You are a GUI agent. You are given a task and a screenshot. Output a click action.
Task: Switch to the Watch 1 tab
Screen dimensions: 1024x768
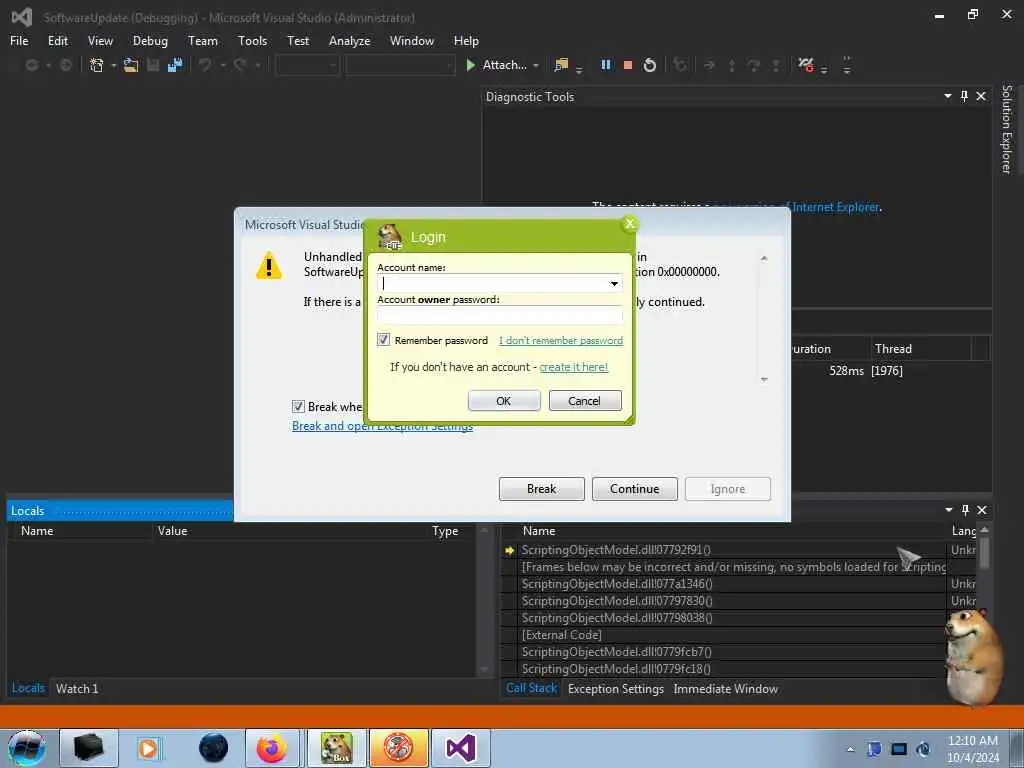coord(77,688)
